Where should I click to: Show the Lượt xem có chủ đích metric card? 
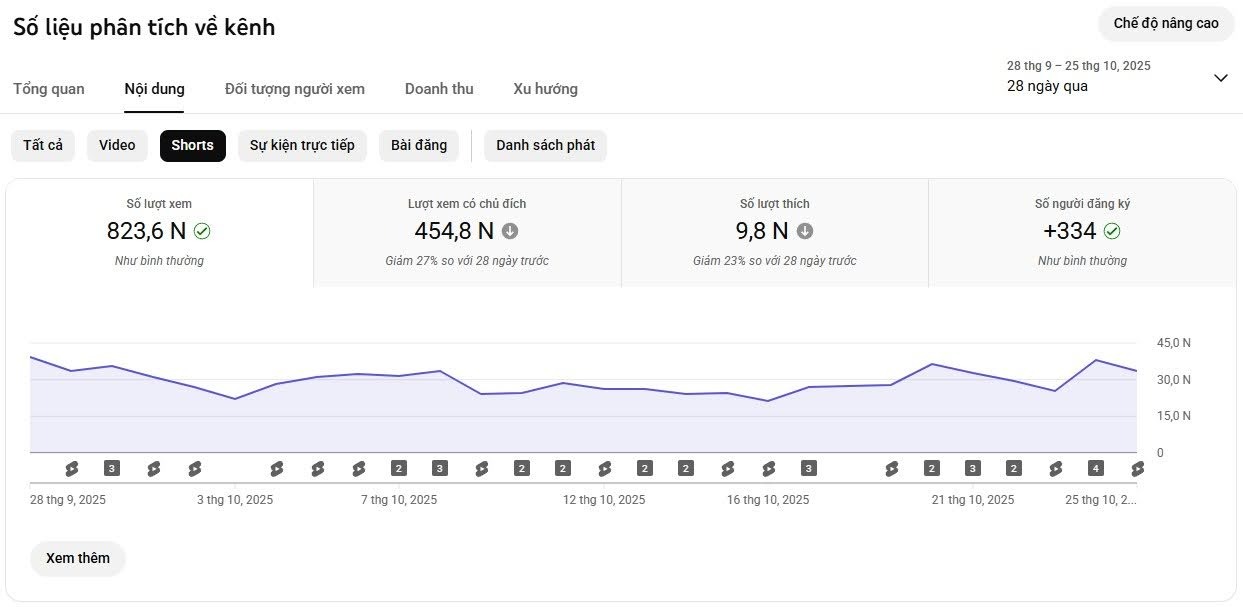coord(467,232)
